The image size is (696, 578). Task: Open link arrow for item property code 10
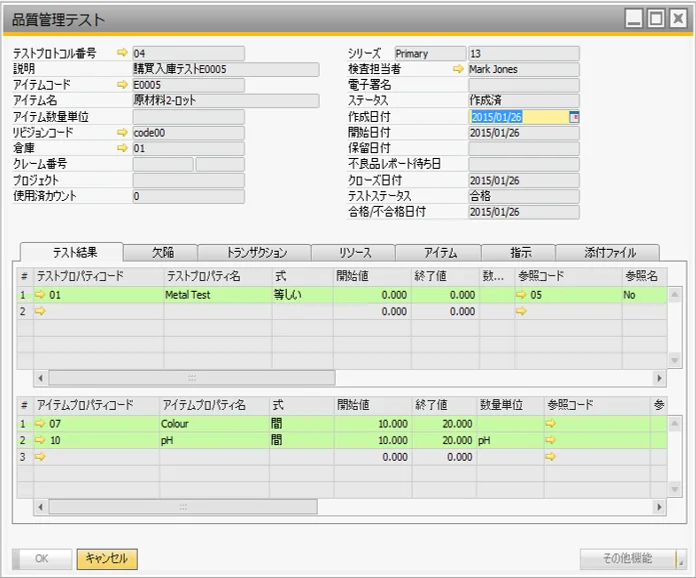pyautogui.click(x=40, y=440)
